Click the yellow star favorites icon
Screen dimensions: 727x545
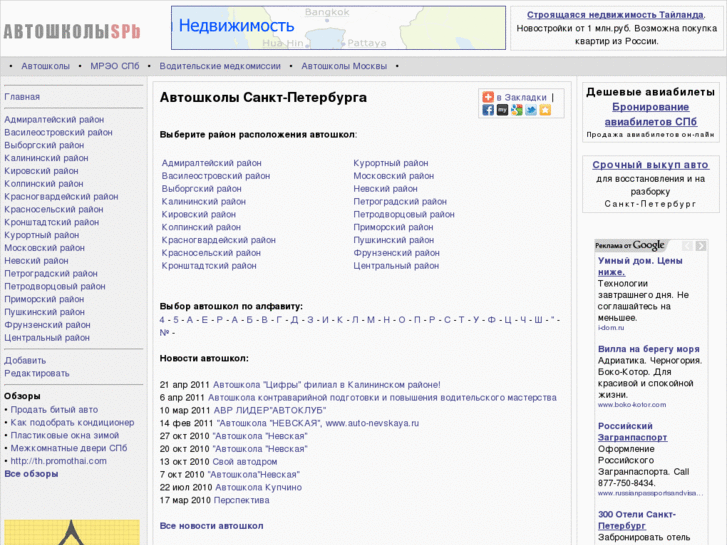[x=545, y=110]
